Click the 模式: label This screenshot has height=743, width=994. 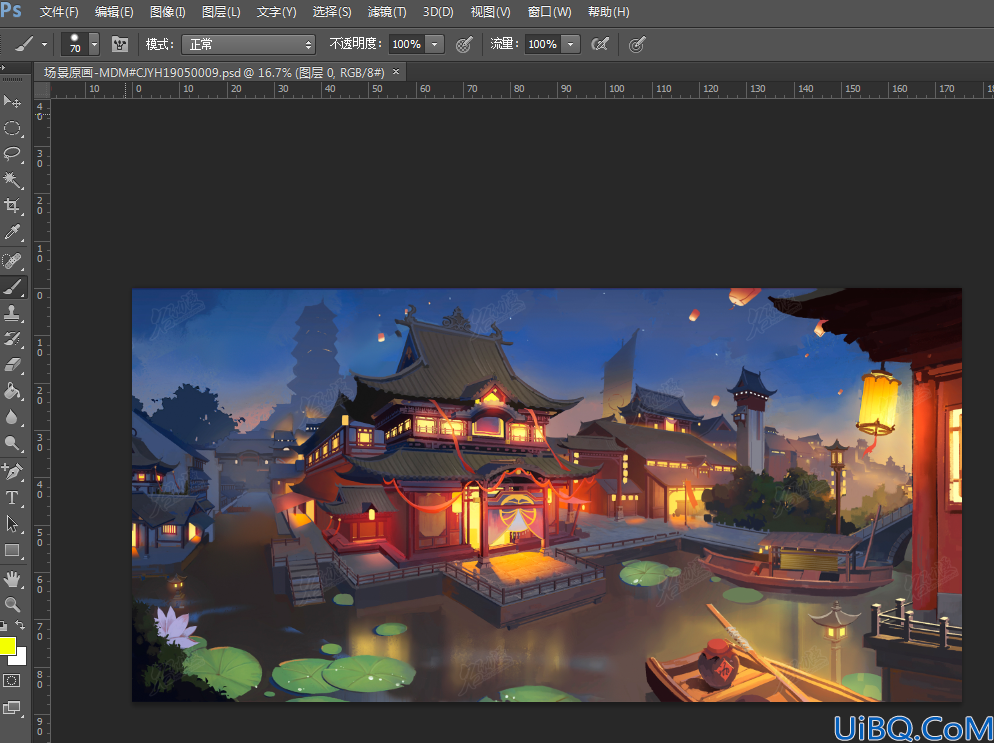coord(160,44)
